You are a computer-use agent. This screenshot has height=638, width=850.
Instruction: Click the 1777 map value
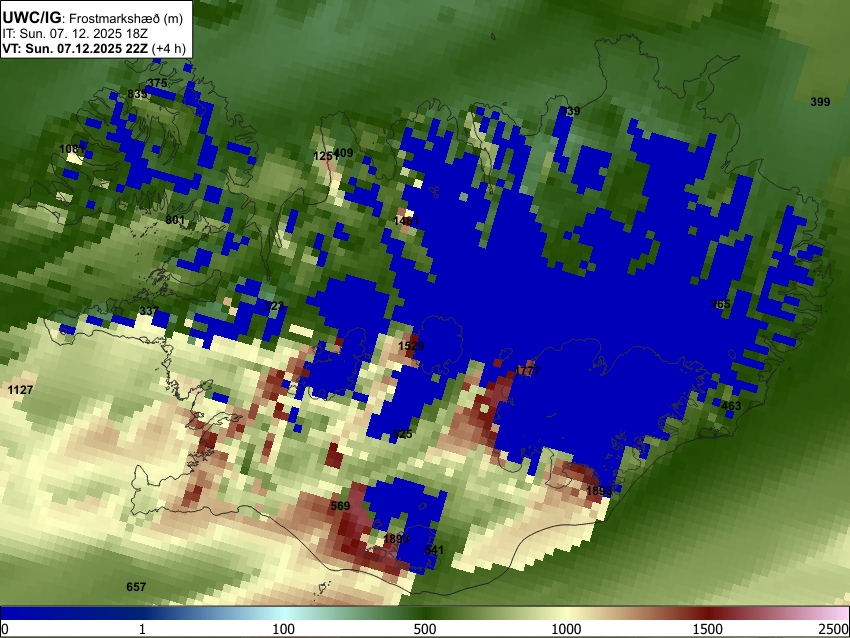pos(527,371)
